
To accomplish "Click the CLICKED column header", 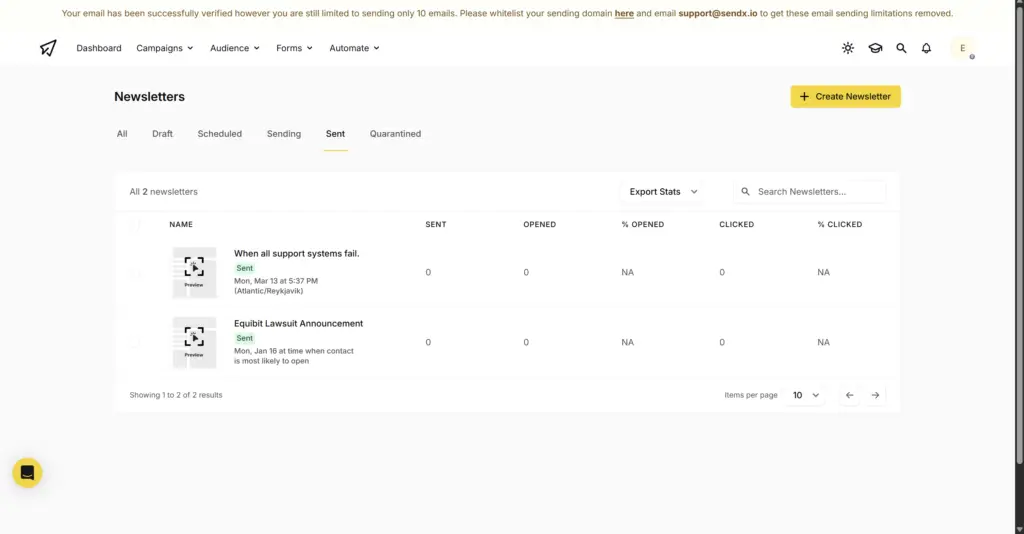I will (737, 225).
